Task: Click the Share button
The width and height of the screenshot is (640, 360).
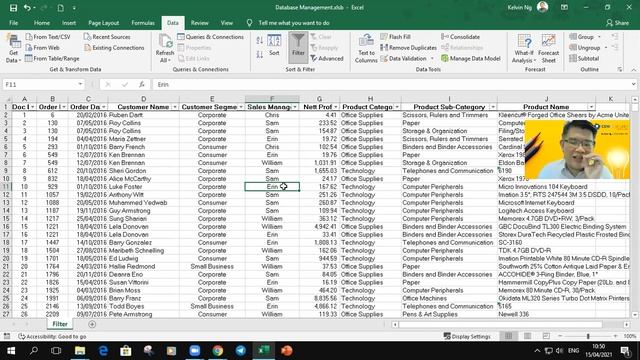Action: point(617,23)
